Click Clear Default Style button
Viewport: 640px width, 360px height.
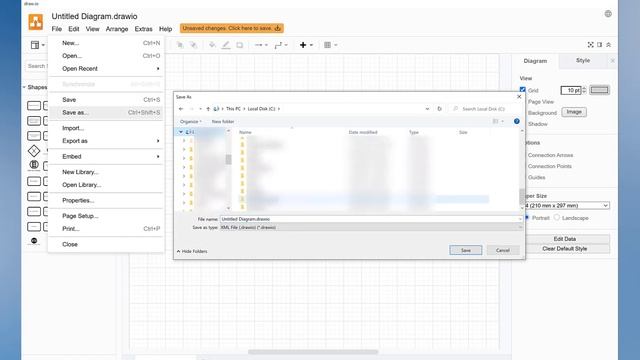tap(565, 249)
